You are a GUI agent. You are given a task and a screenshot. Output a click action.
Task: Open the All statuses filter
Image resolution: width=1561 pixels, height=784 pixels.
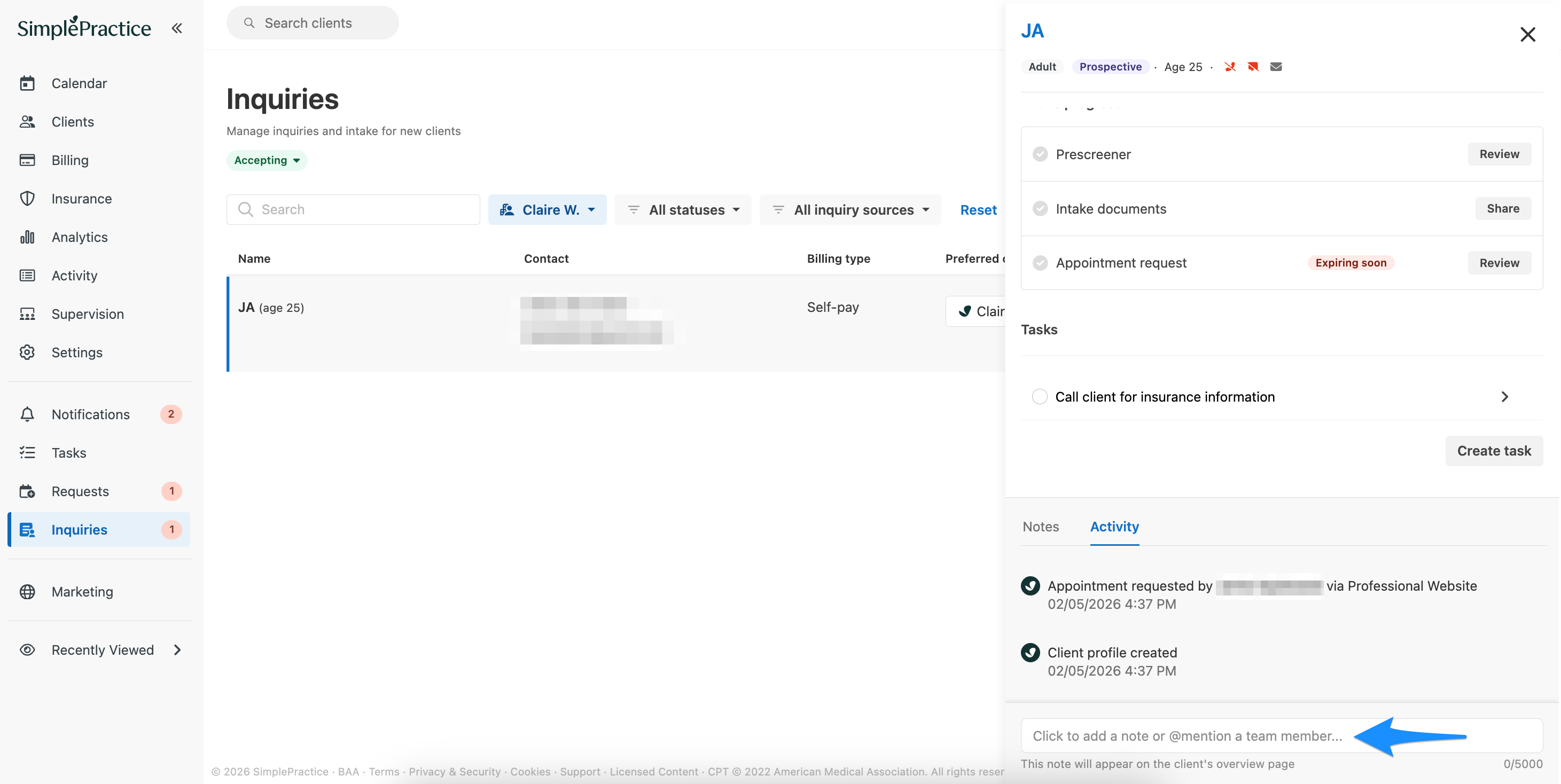tap(683, 210)
